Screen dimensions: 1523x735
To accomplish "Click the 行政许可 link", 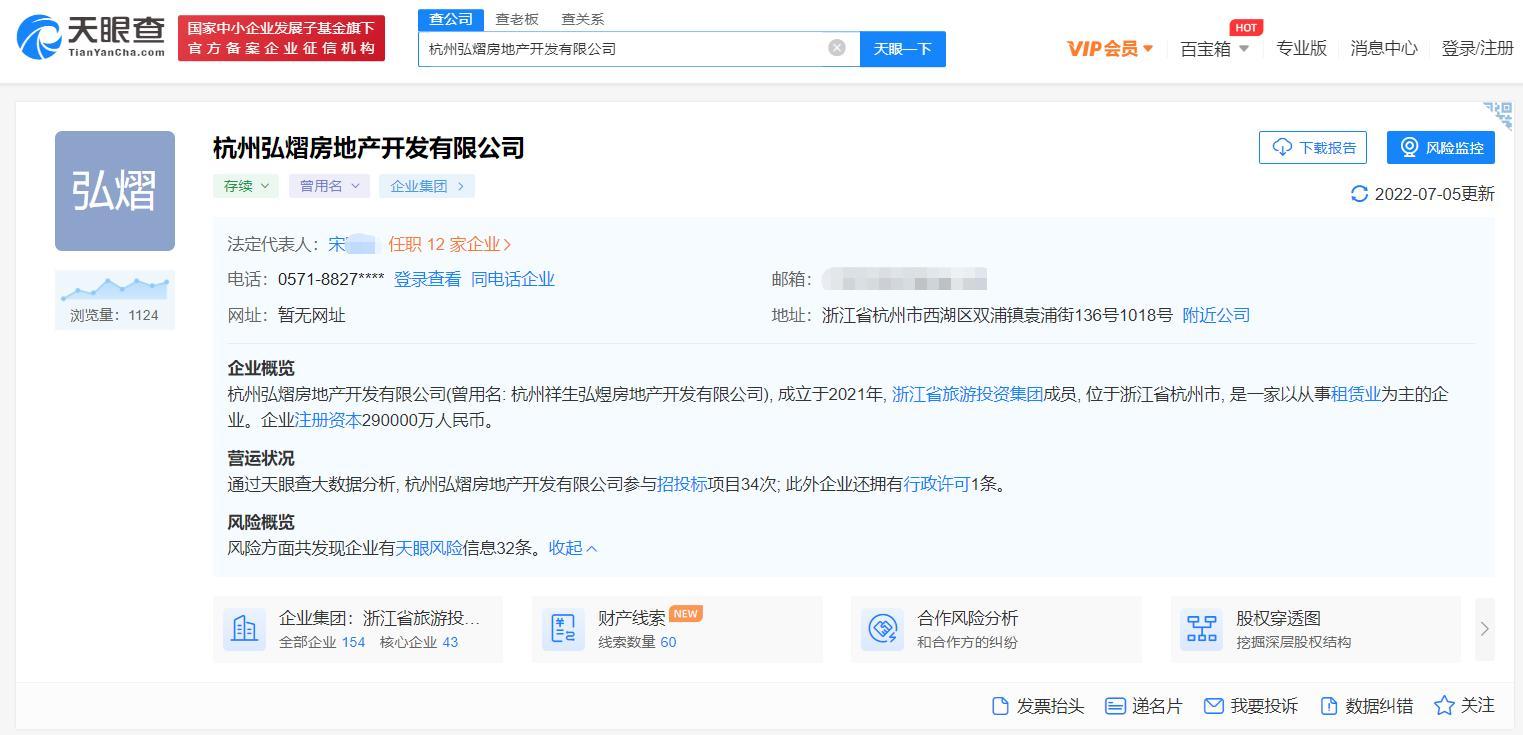I will click(937, 484).
